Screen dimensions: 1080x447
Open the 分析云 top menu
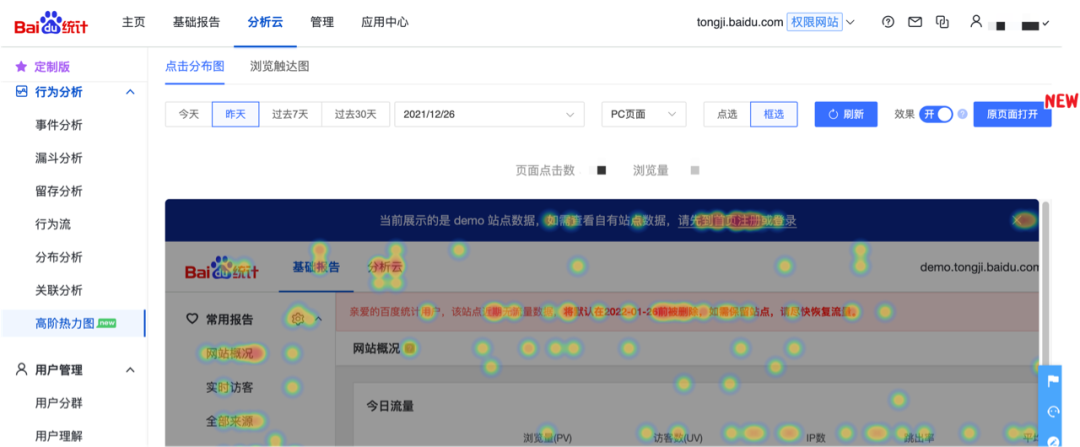tap(265, 22)
